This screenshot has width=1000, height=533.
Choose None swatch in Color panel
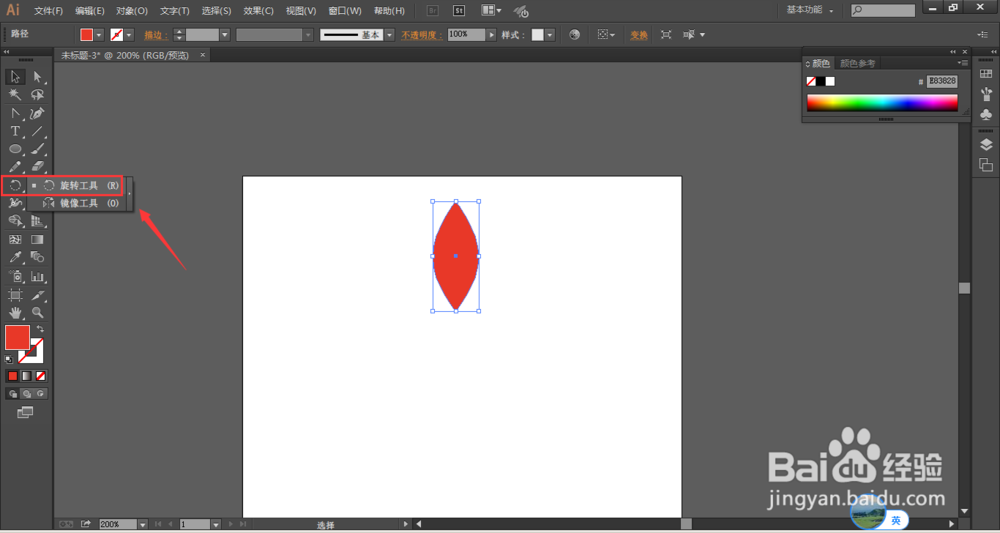[811, 82]
